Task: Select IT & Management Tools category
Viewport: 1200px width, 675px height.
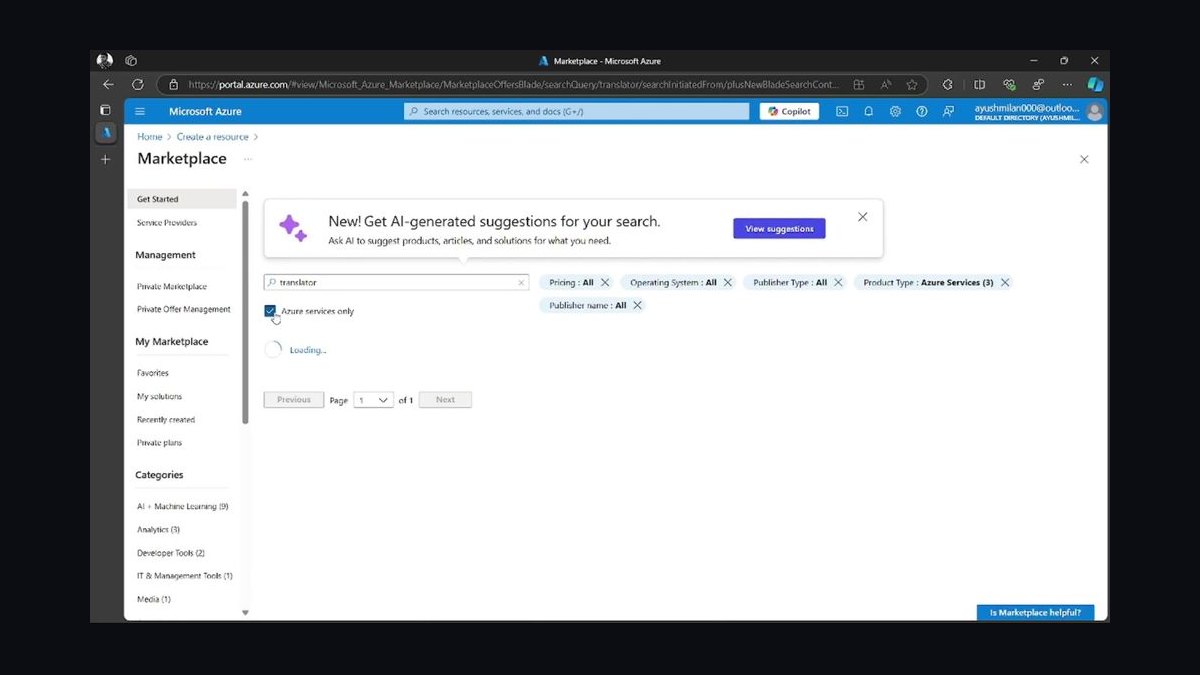Action: click(185, 576)
